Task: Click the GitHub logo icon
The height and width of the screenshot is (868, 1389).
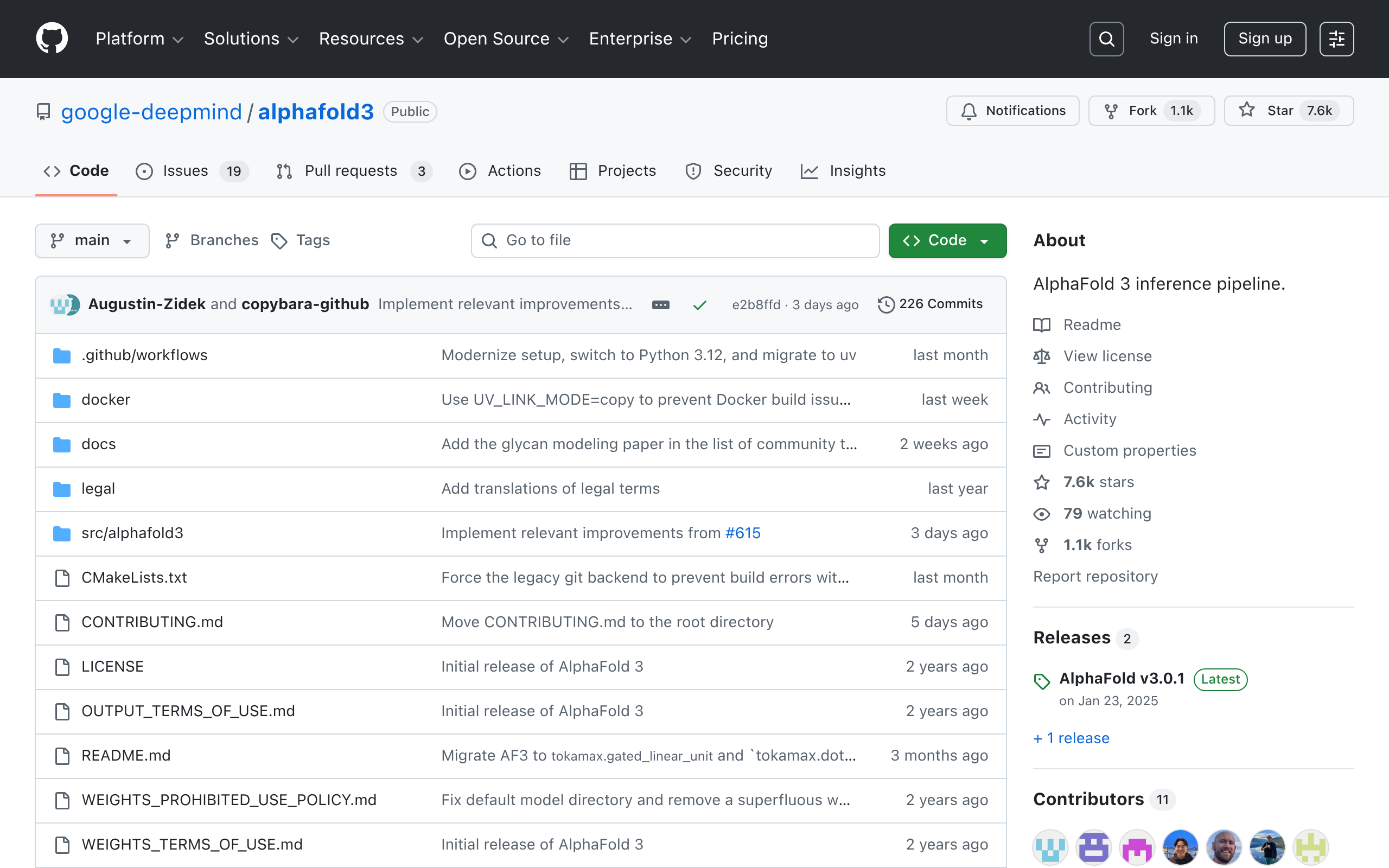Action: (x=52, y=39)
